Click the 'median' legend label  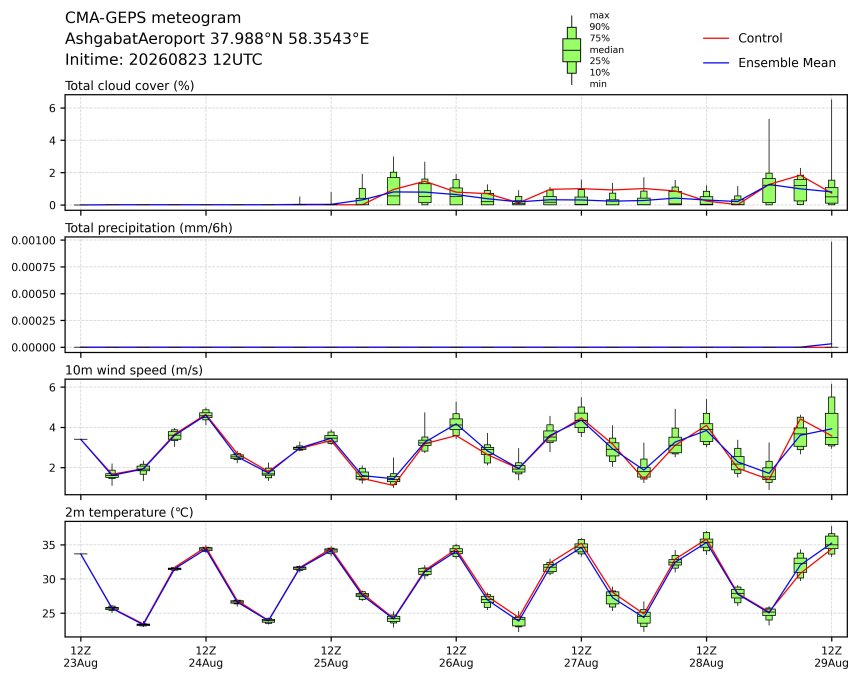pyautogui.click(x=607, y=50)
